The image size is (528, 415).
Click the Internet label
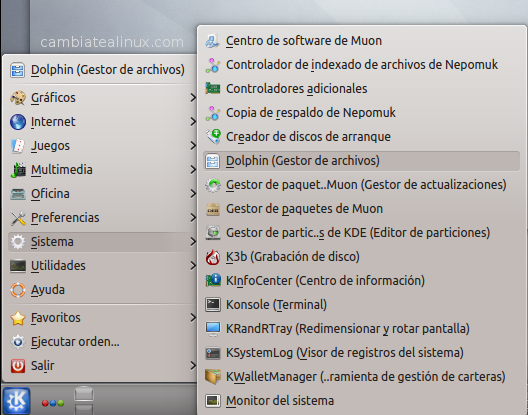[x=53, y=122]
